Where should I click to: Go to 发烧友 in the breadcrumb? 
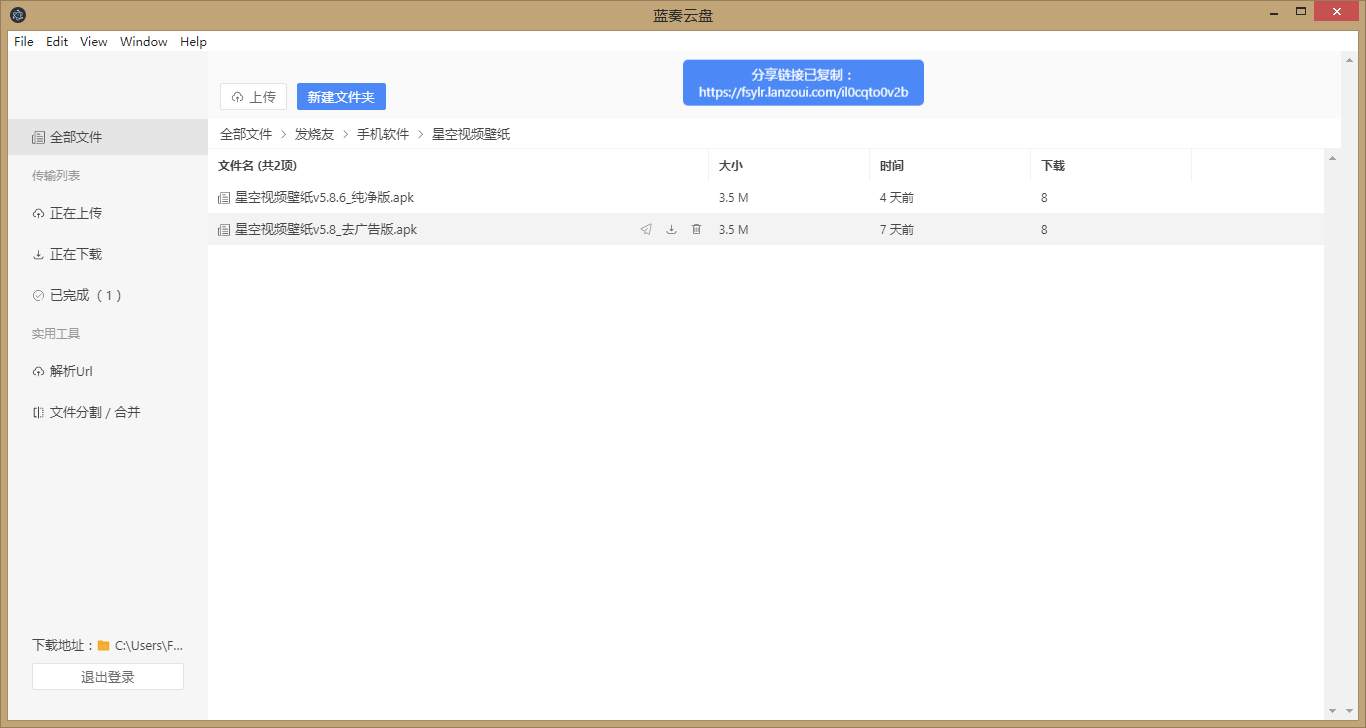[x=314, y=134]
